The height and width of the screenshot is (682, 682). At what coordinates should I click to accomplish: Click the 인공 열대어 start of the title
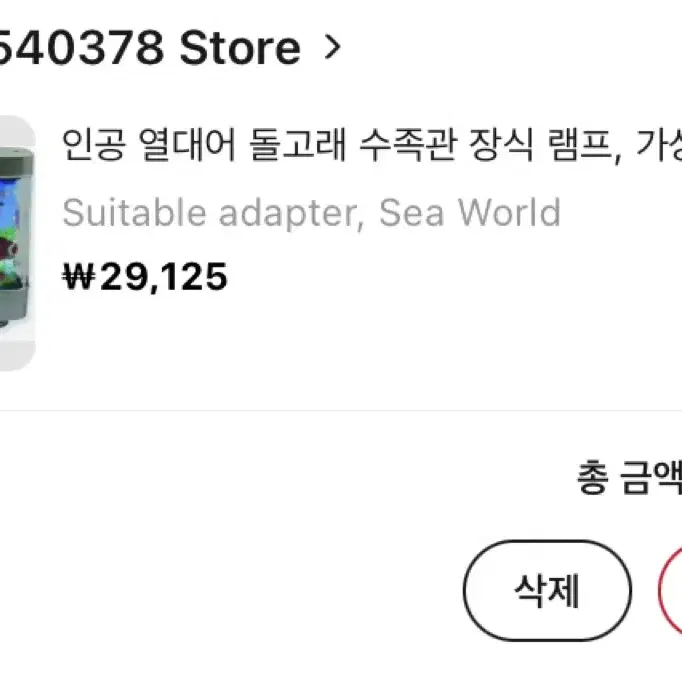pyautogui.click(x=148, y=144)
